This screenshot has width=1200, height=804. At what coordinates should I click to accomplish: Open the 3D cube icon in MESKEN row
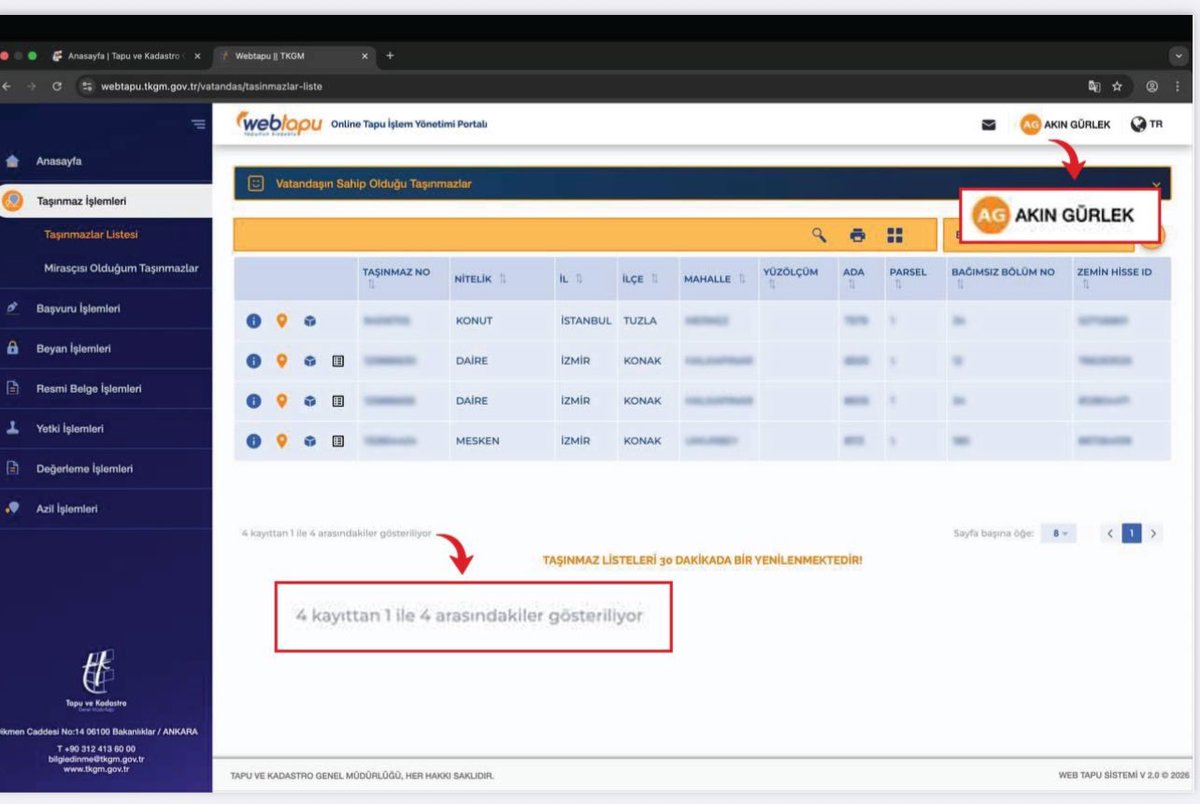(x=310, y=441)
